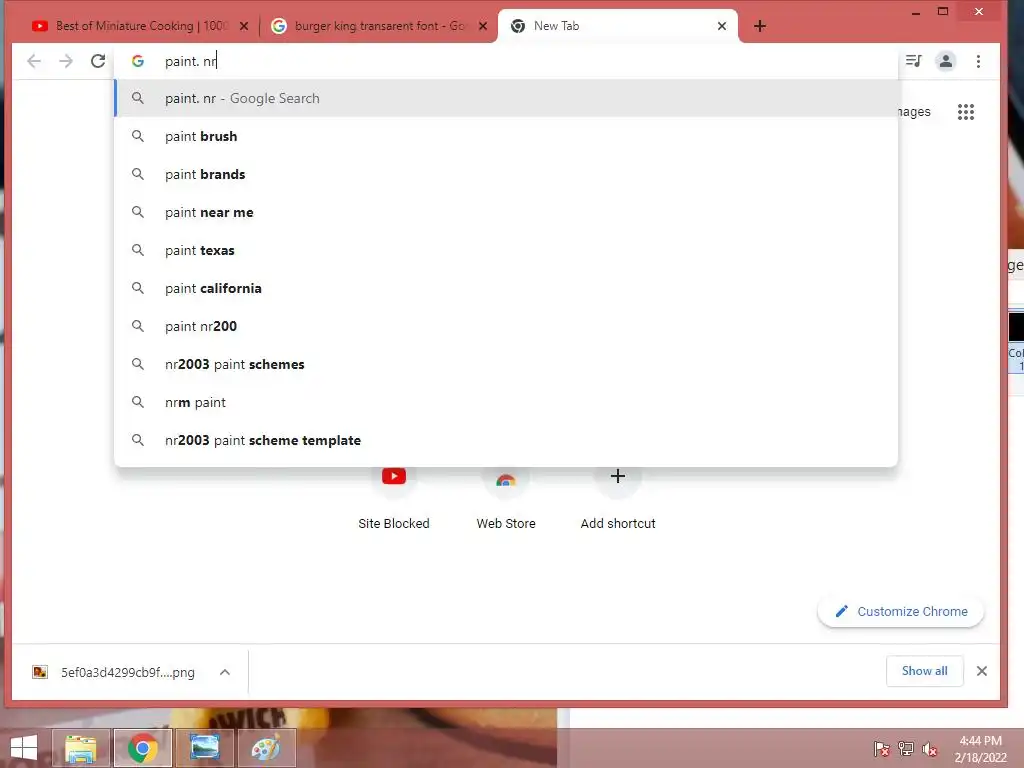Click the Images link at top right

coord(914,112)
